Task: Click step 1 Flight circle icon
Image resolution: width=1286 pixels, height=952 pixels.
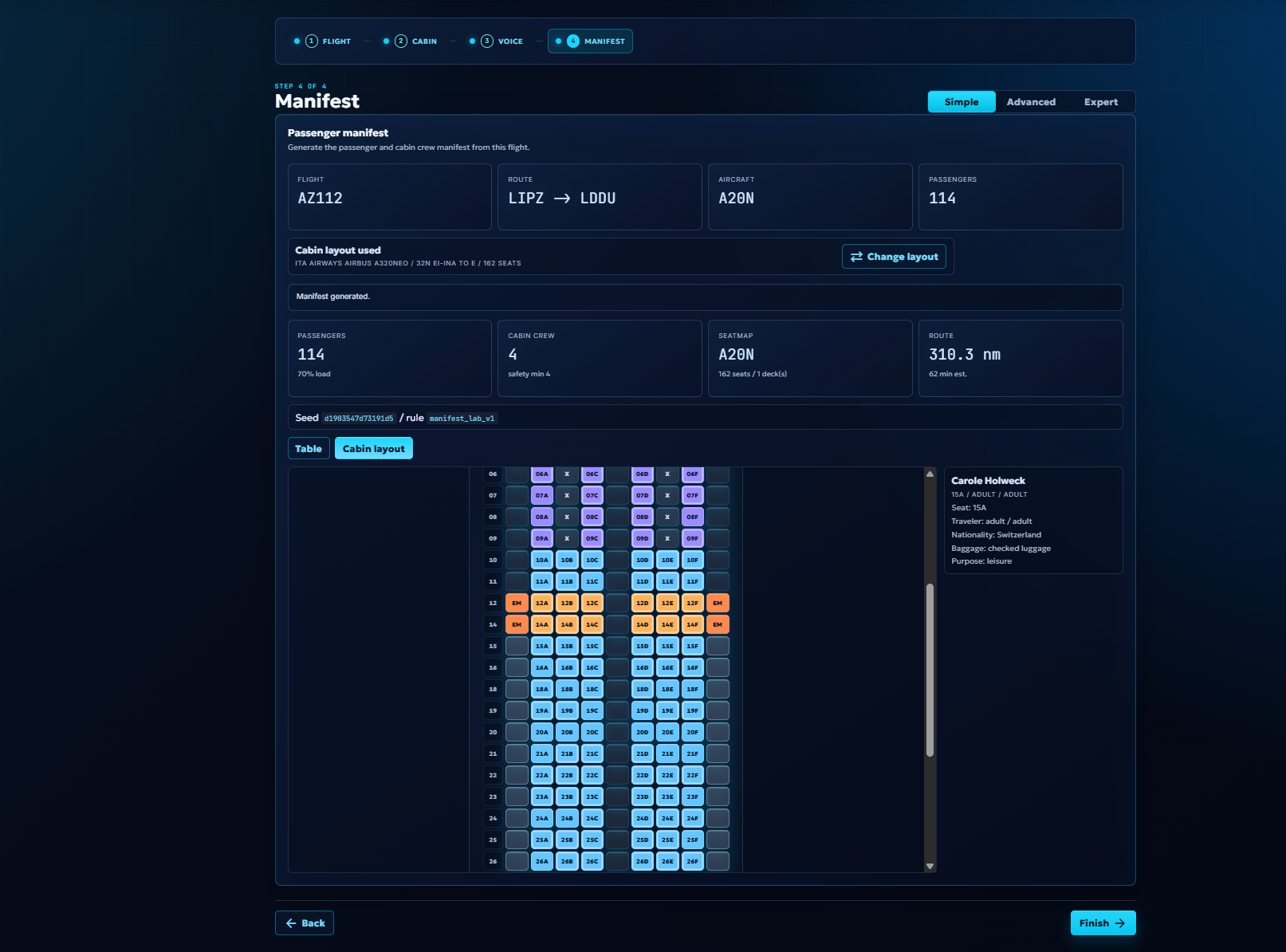Action: pos(312,41)
